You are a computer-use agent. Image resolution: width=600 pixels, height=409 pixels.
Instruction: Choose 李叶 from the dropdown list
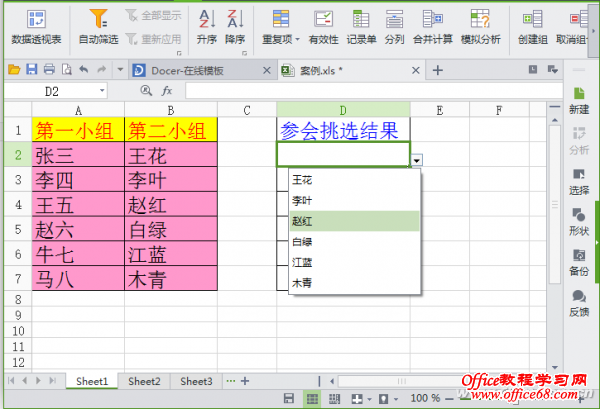[354, 200]
